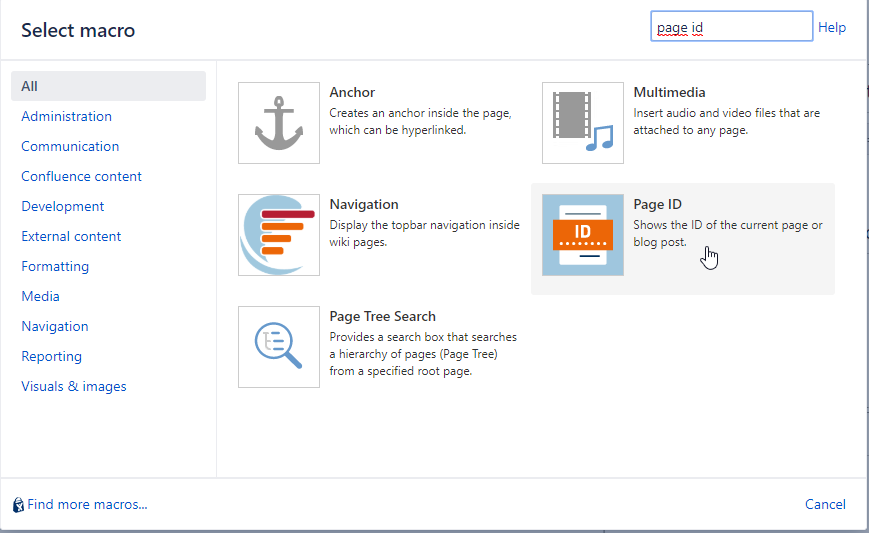This screenshot has height=533, width=869.
Task: Select the Multimedia film strip icon
Action: (x=582, y=123)
